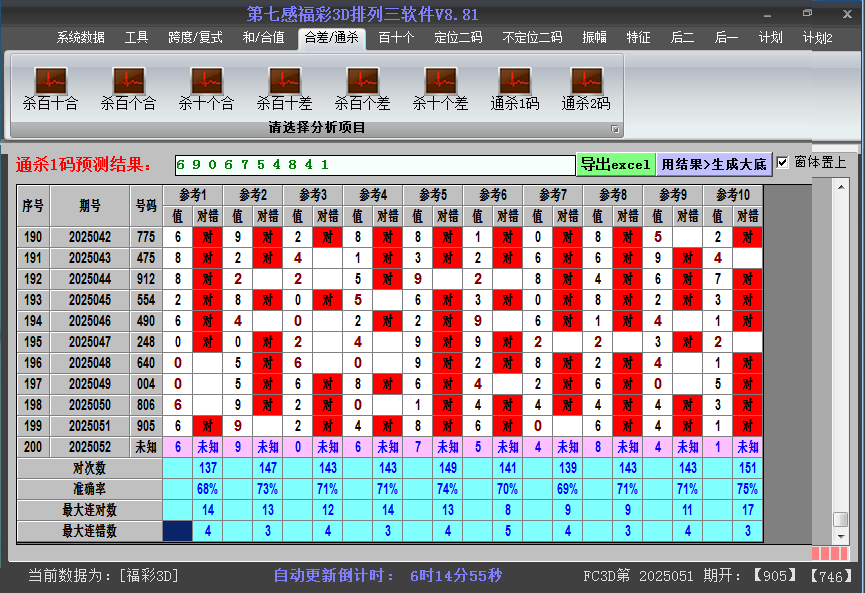Click the 75% accuracy cell under 参考10

748,489
